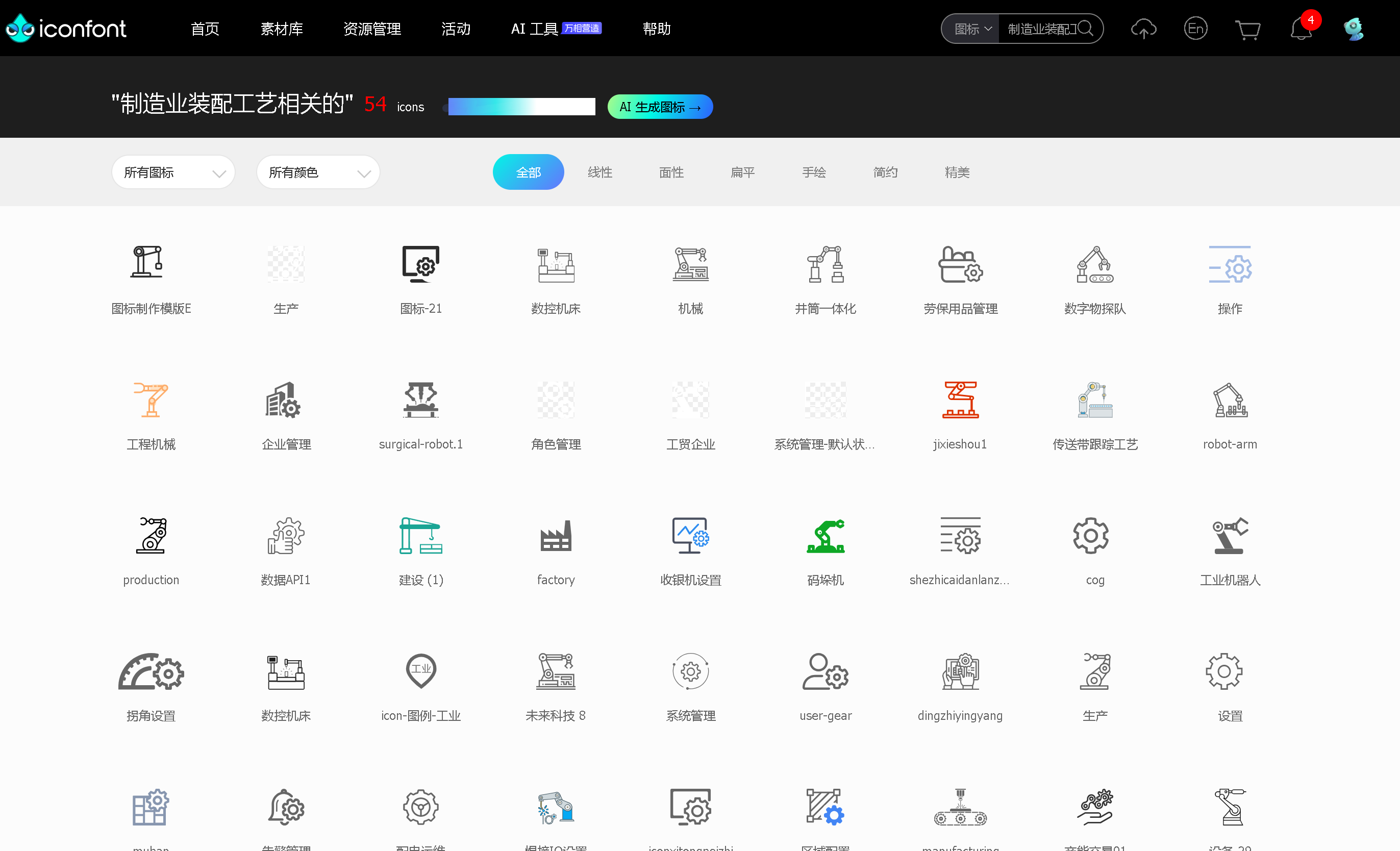The width and height of the screenshot is (1400, 851).
Task: Pick the cog gear icon
Action: click(1090, 536)
